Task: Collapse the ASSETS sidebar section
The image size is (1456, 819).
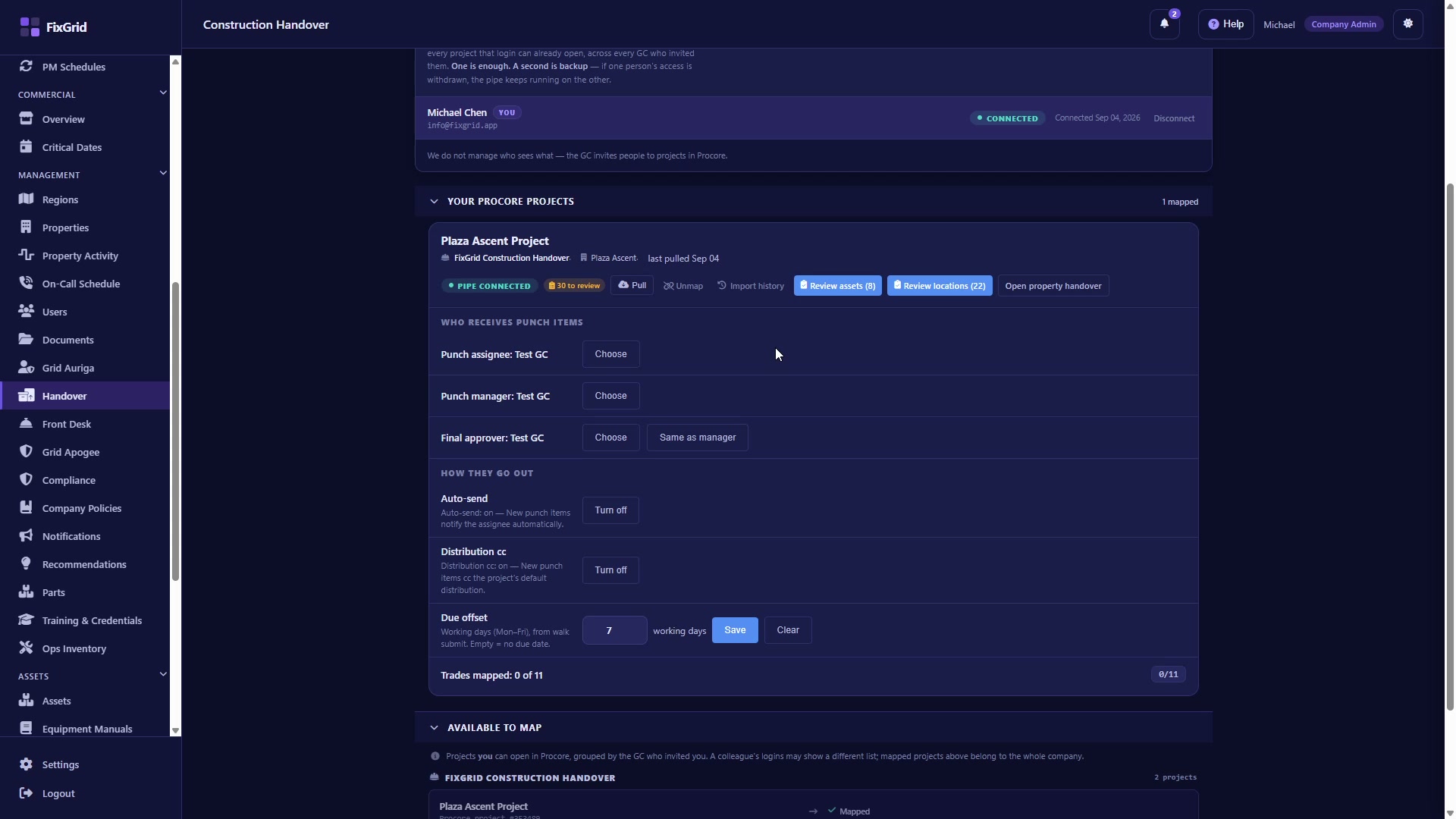Action: point(162,674)
